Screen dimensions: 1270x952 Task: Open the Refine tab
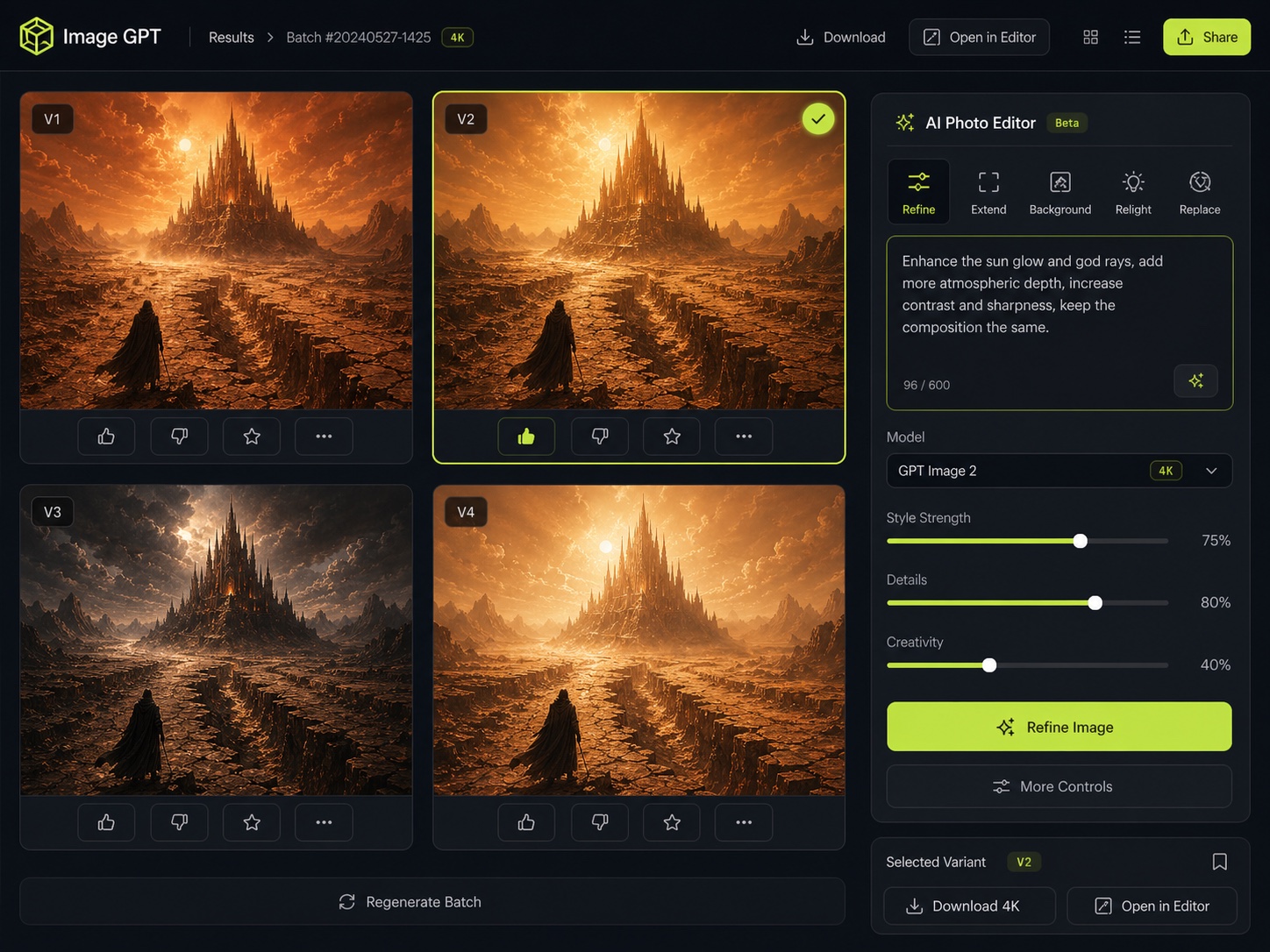pos(918,192)
